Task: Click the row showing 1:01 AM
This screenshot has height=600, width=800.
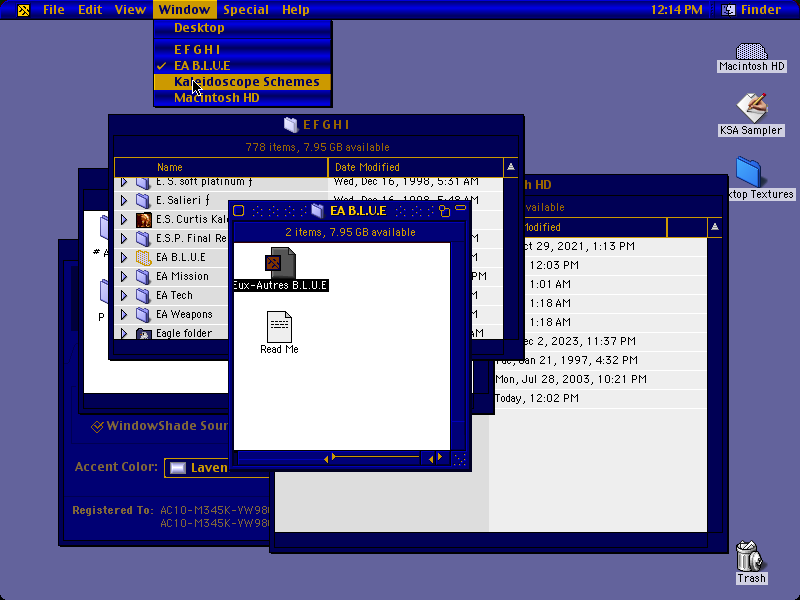Action: point(615,284)
